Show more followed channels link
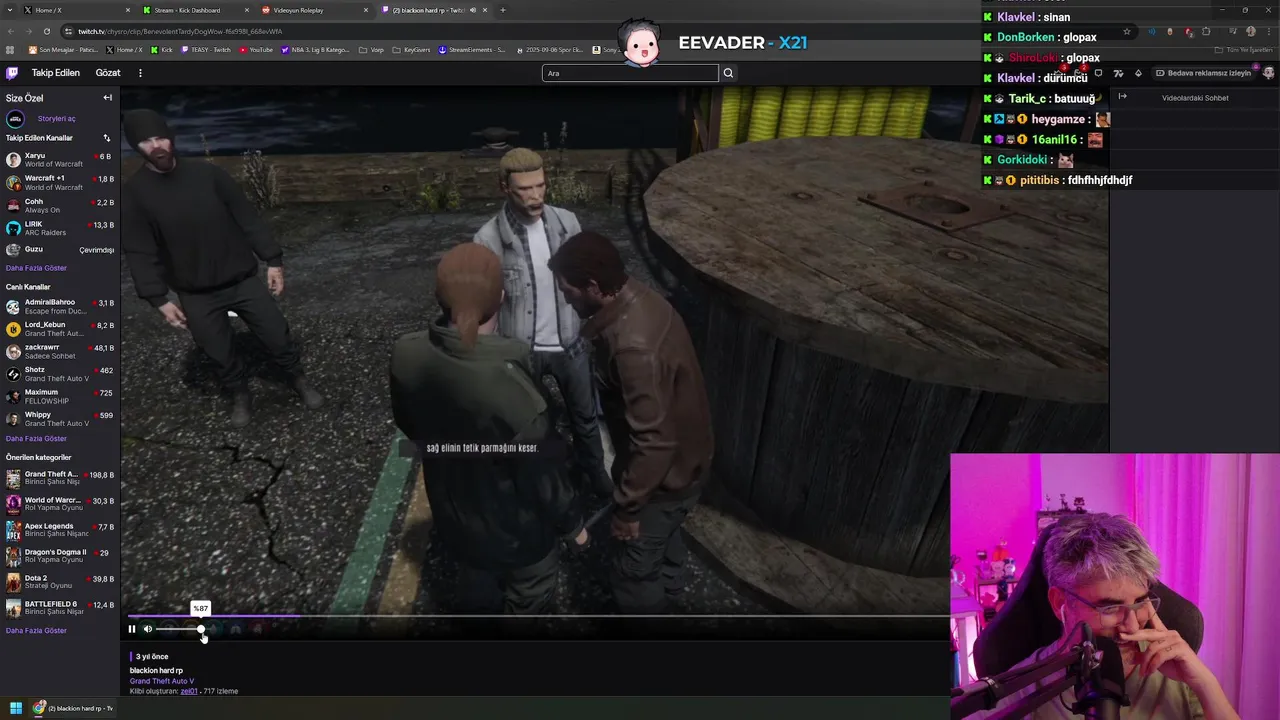The width and height of the screenshot is (1280, 720). [x=36, y=268]
